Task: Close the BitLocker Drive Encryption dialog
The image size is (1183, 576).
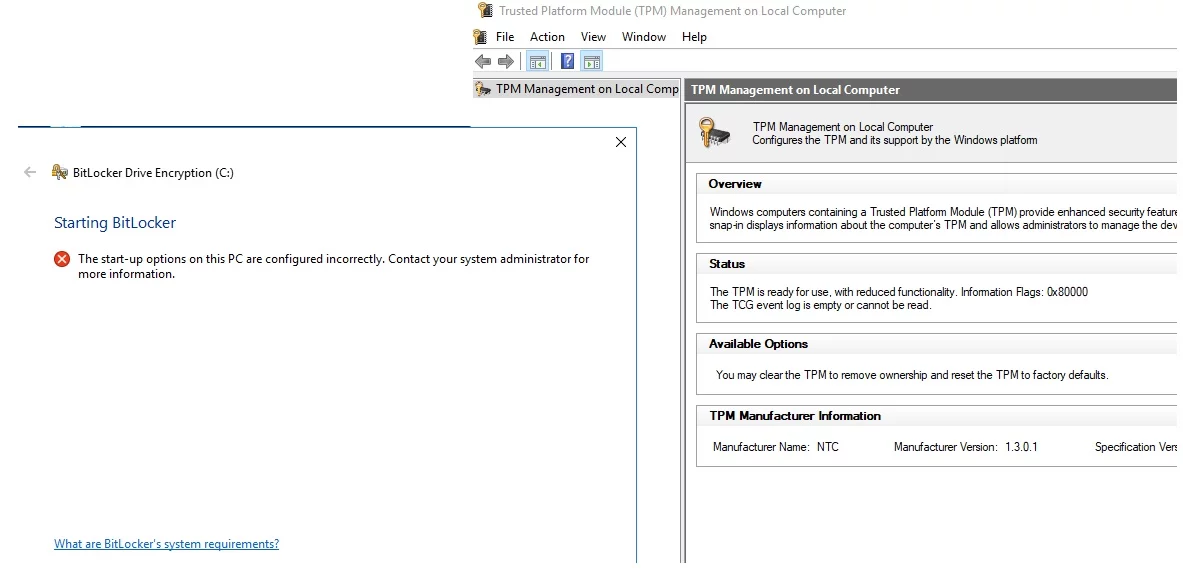Action: pyautogui.click(x=620, y=143)
